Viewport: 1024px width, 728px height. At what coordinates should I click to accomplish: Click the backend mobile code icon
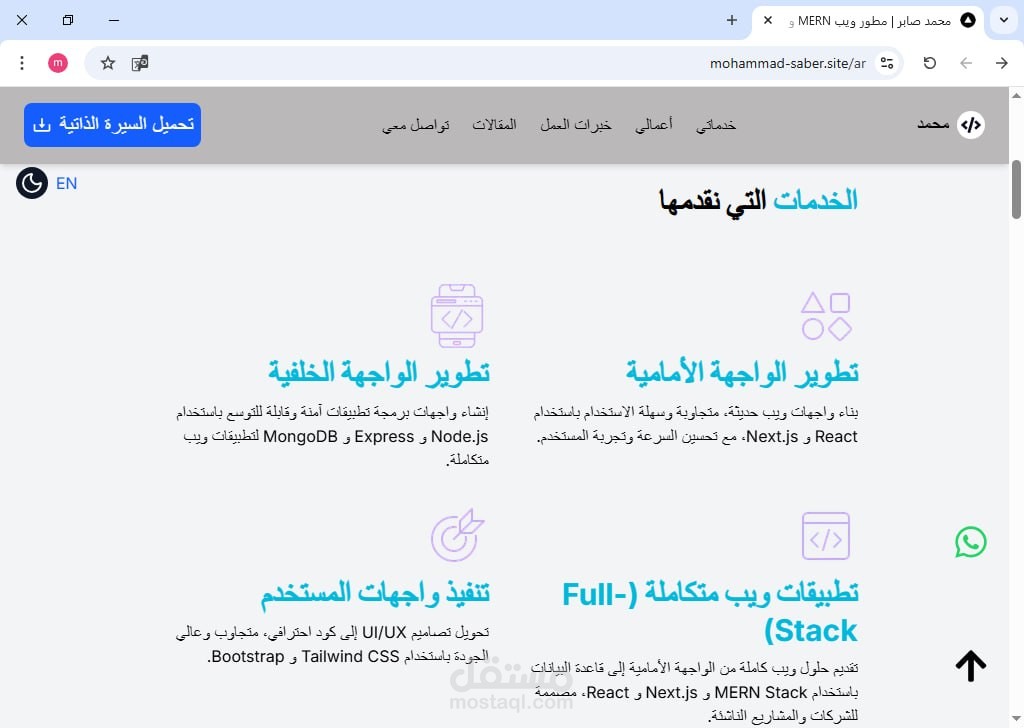coord(457,316)
